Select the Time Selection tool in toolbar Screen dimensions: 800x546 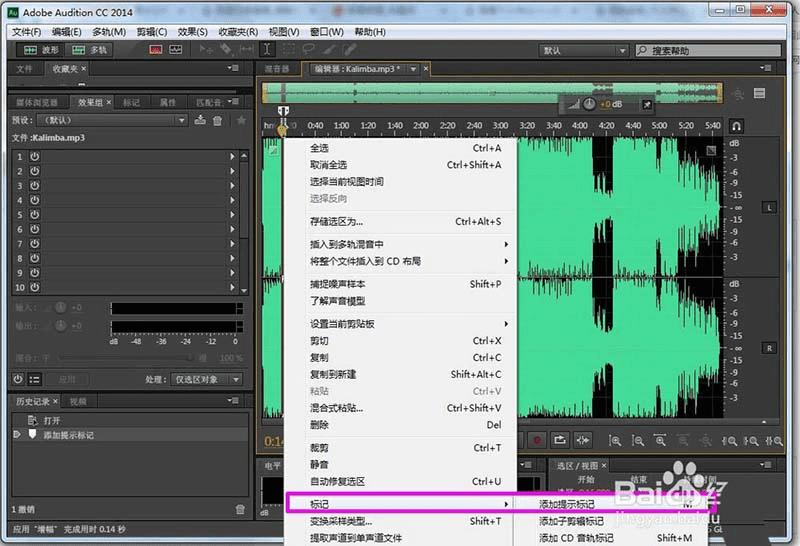pos(268,49)
